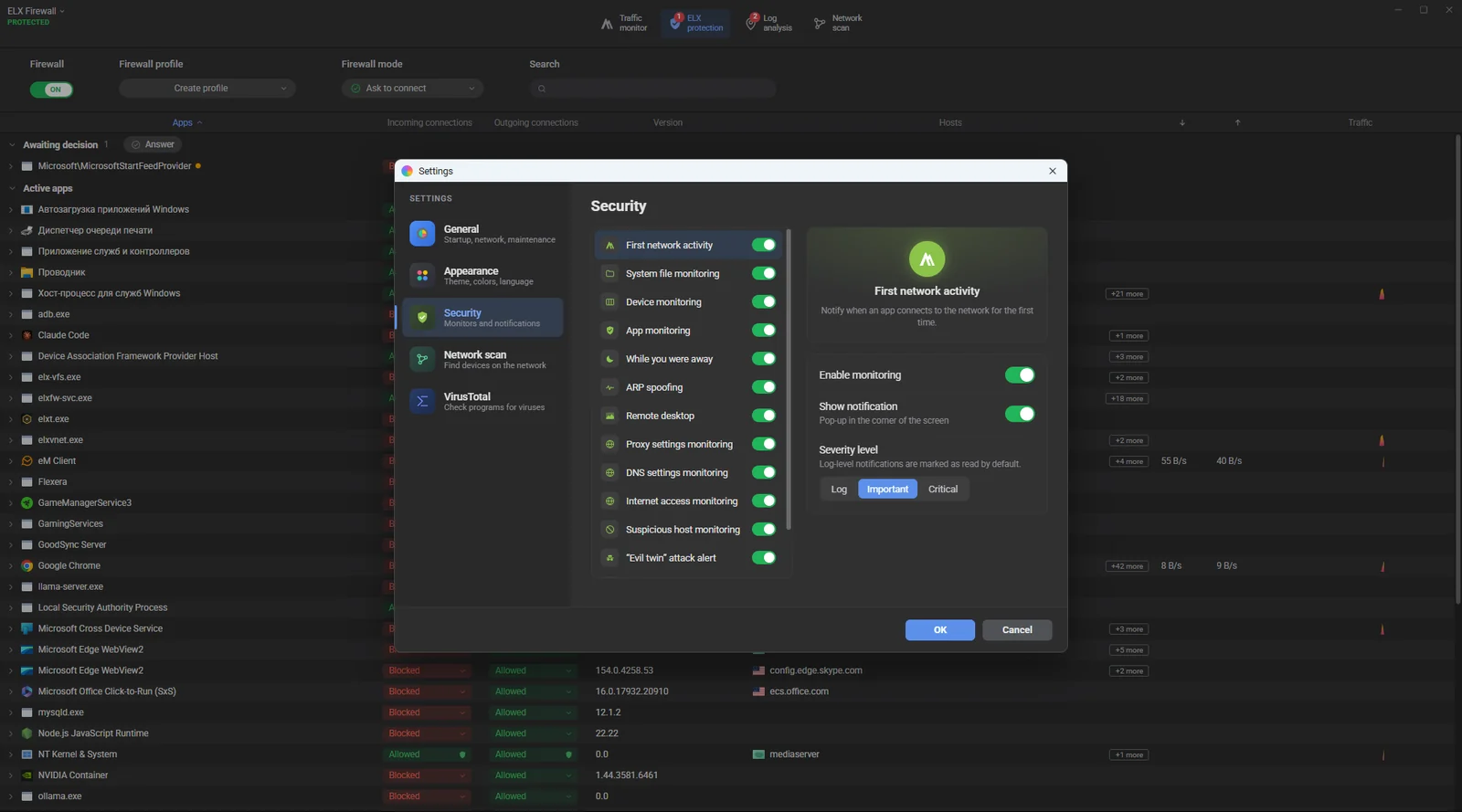Open Blocked dropdown for mysqld.exe
This screenshot has height=812, width=1462.
[428, 712]
